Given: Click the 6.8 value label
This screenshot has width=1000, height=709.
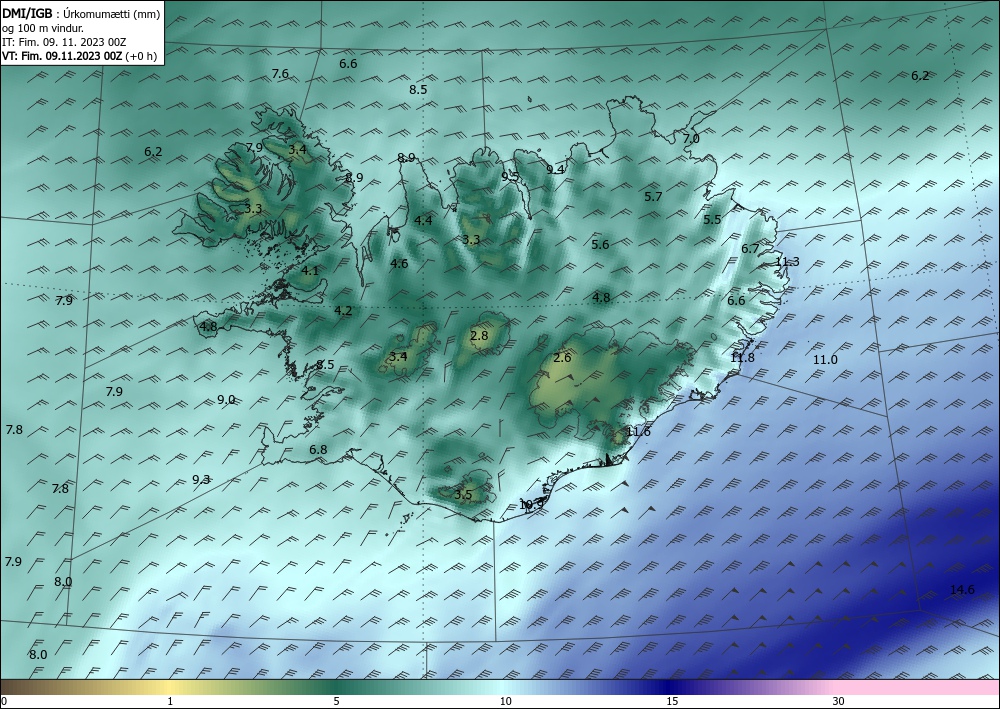Looking at the screenshot, I should (318, 450).
